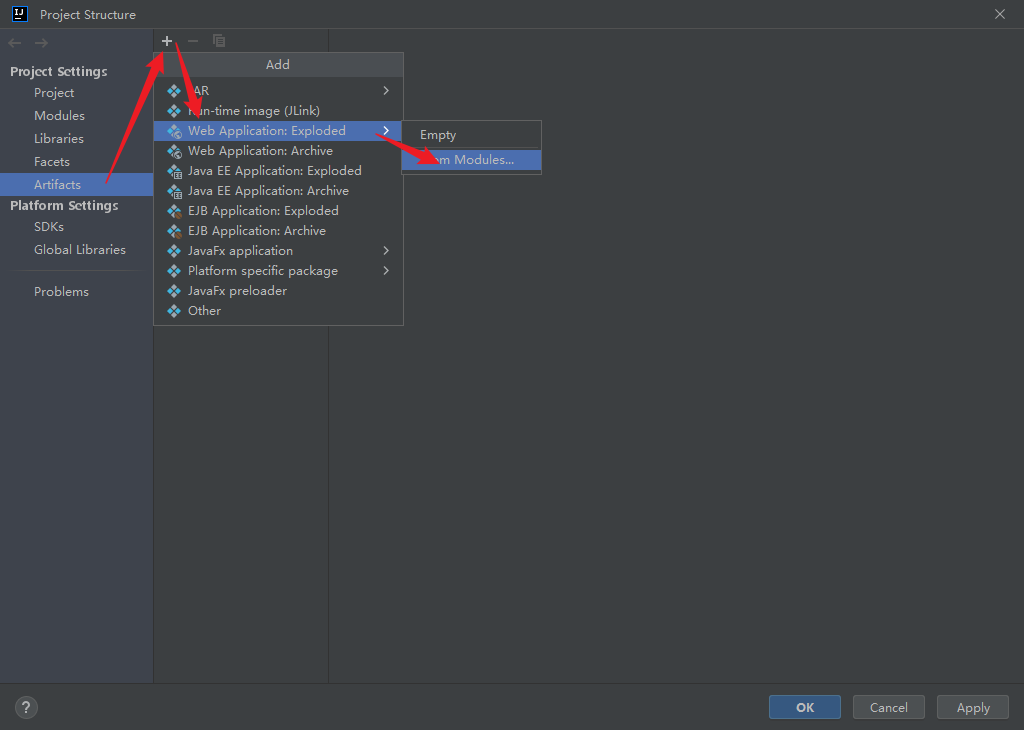Click Platform specific package icon
1024x730 pixels.
174,271
